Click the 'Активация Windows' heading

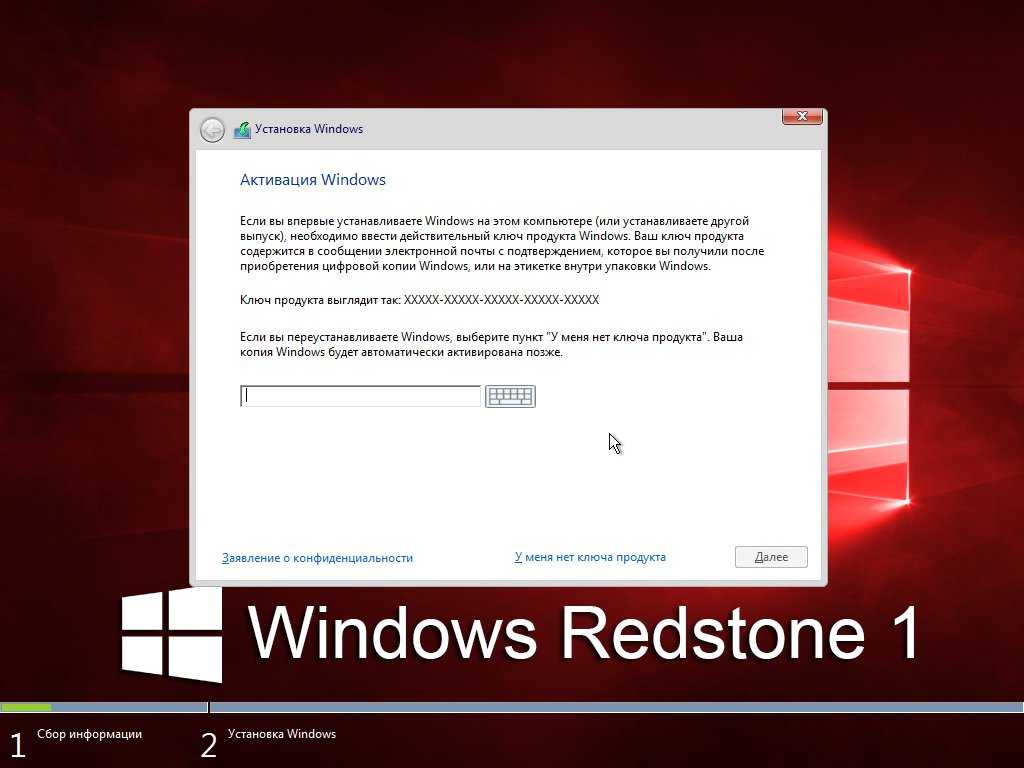(313, 180)
